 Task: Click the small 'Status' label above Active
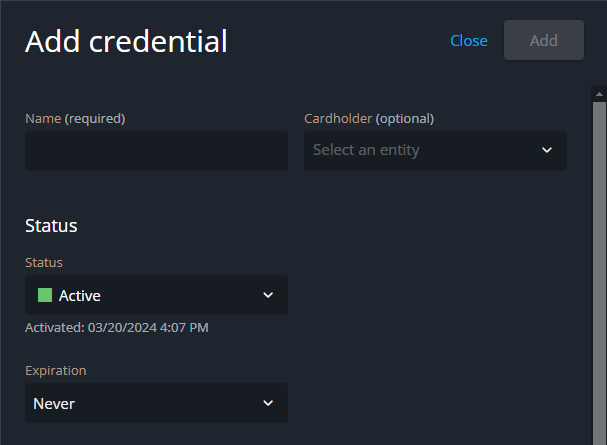(44, 262)
